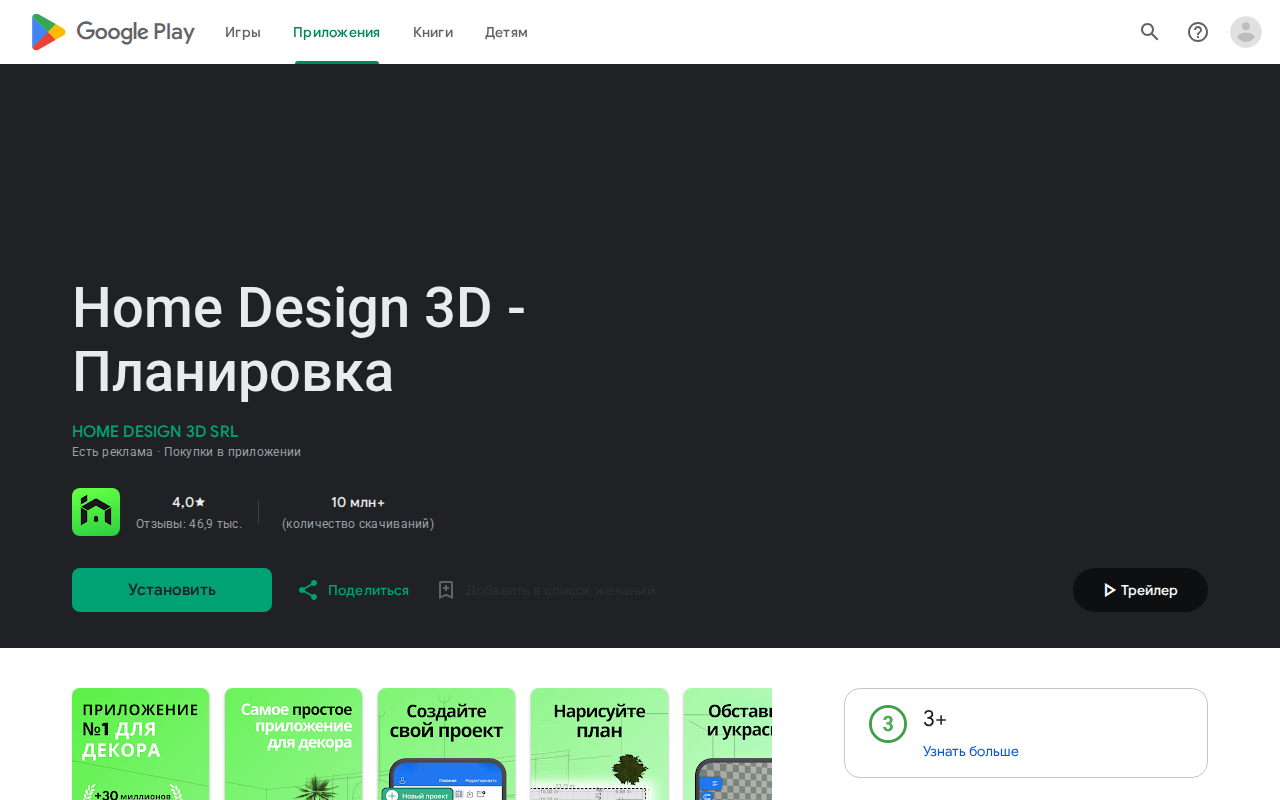
Task: Click the 4,0 star rating
Action: click(x=189, y=502)
